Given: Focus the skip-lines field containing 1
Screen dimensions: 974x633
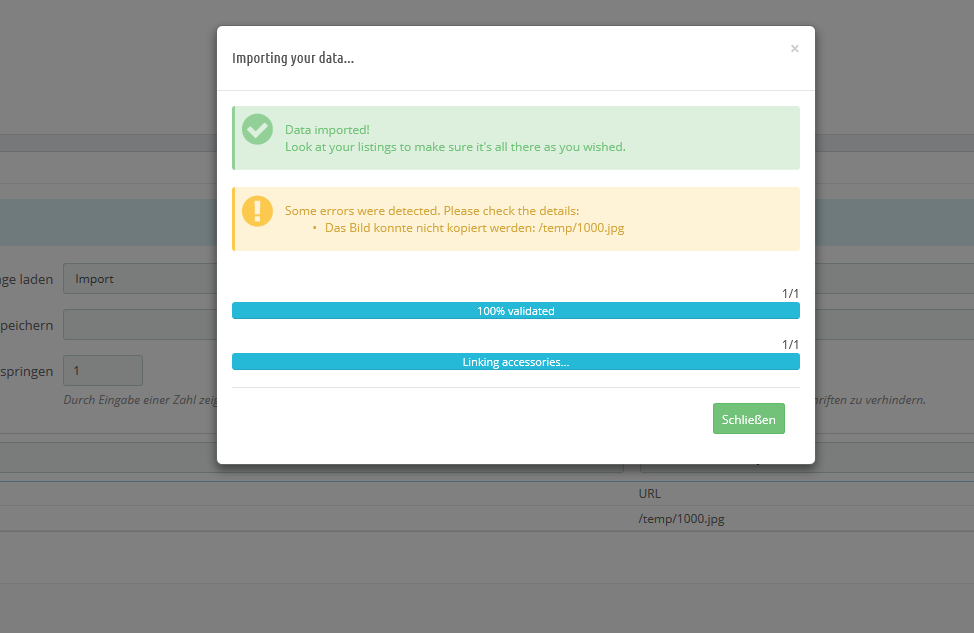Looking at the screenshot, I should click(x=103, y=370).
